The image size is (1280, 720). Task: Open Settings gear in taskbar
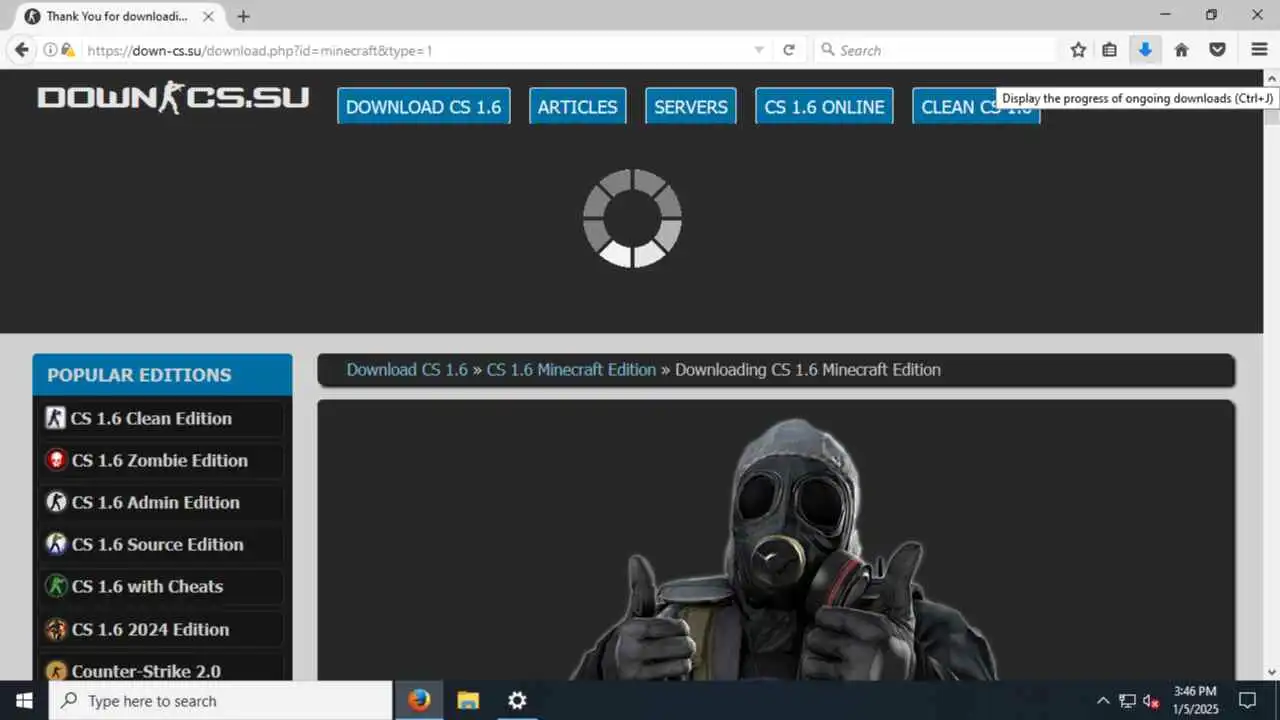[517, 700]
